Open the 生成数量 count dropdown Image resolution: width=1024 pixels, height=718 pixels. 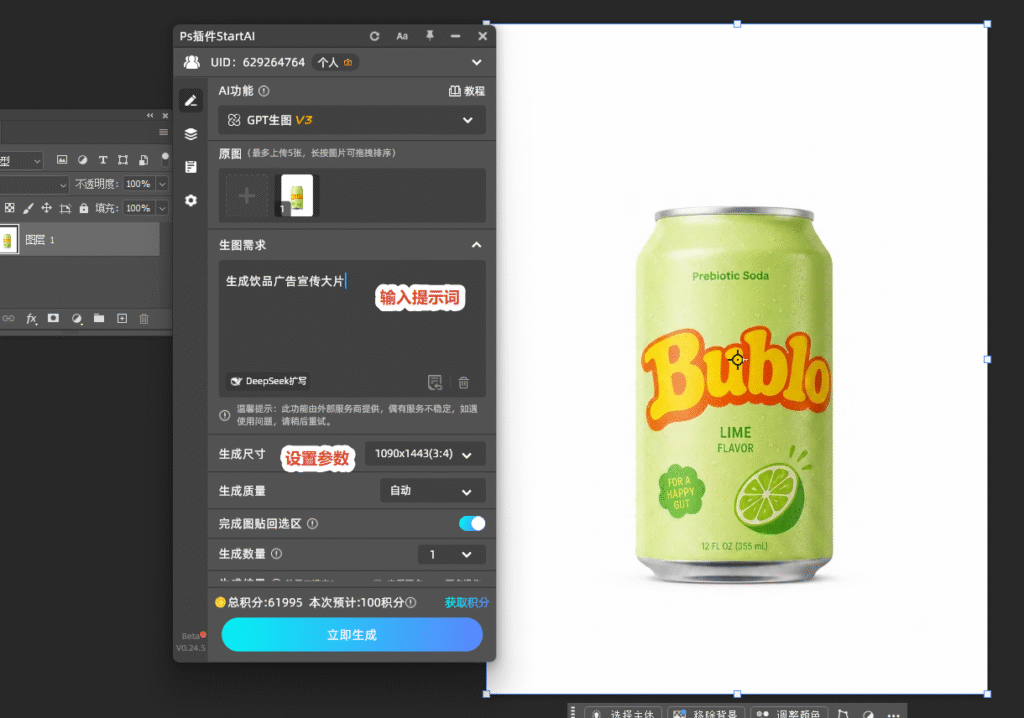451,554
